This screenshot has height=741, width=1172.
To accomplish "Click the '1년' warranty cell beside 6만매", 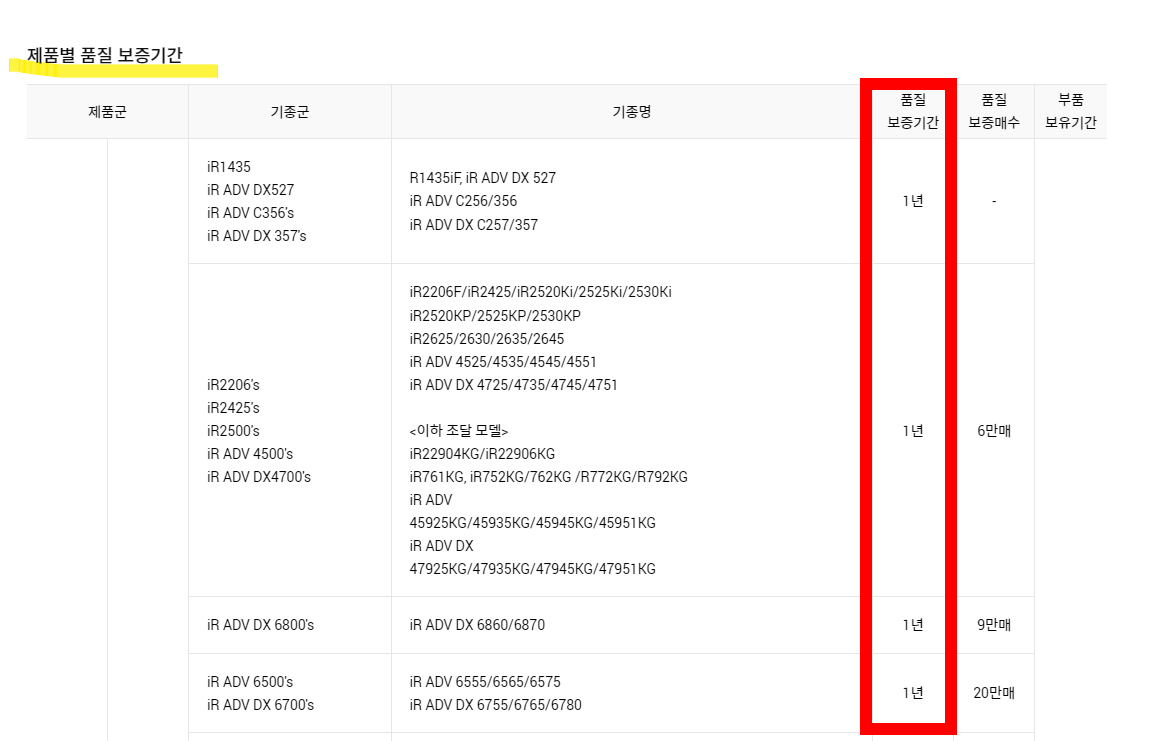I will point(913,431).
